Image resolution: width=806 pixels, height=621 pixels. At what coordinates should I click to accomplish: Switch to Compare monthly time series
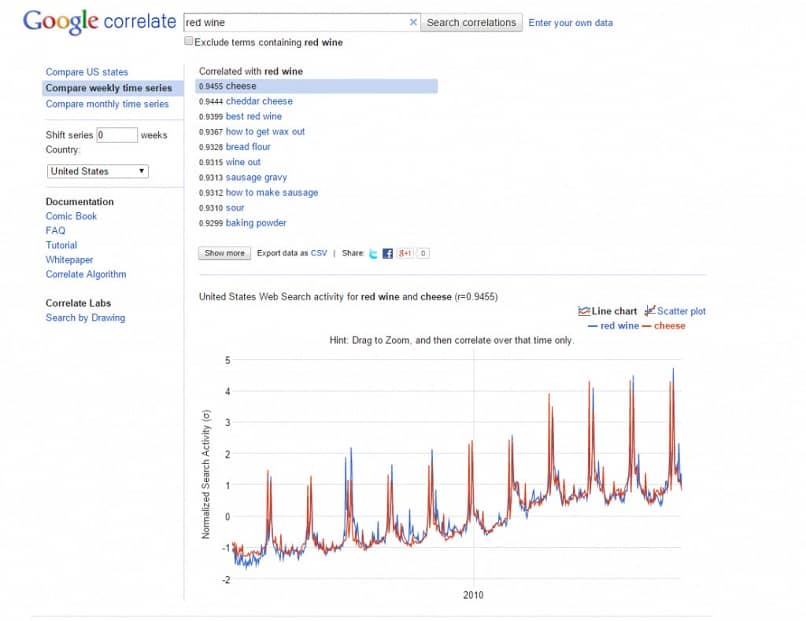click(107, 104)
